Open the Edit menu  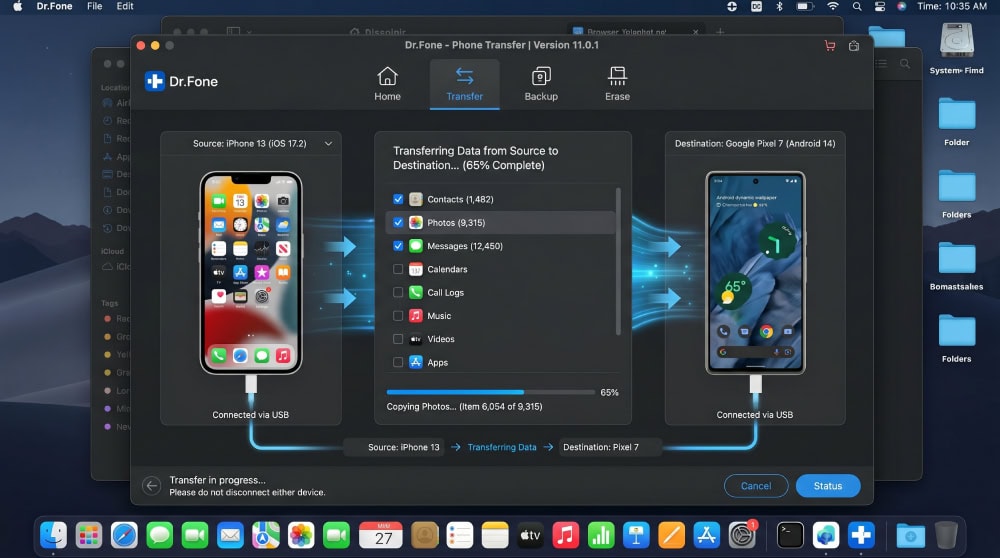point(125,6)
